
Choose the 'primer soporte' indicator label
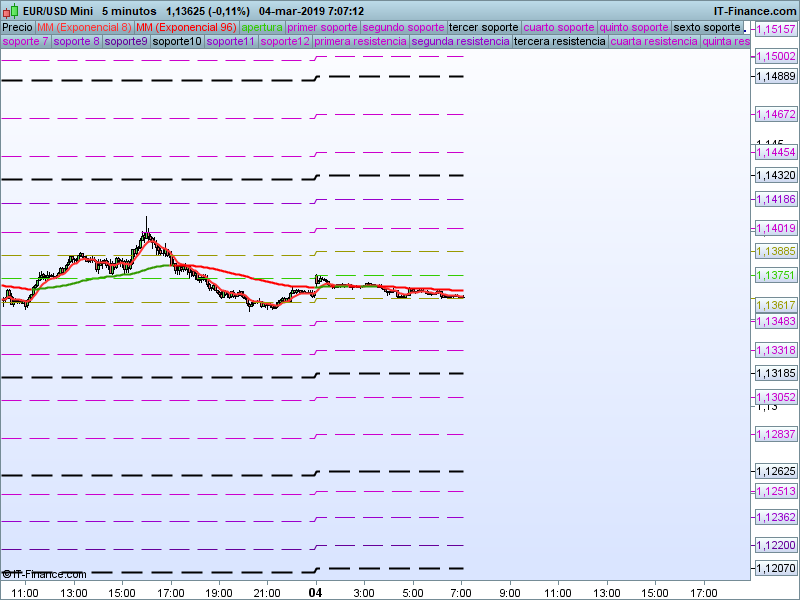[x=322, y=27]
